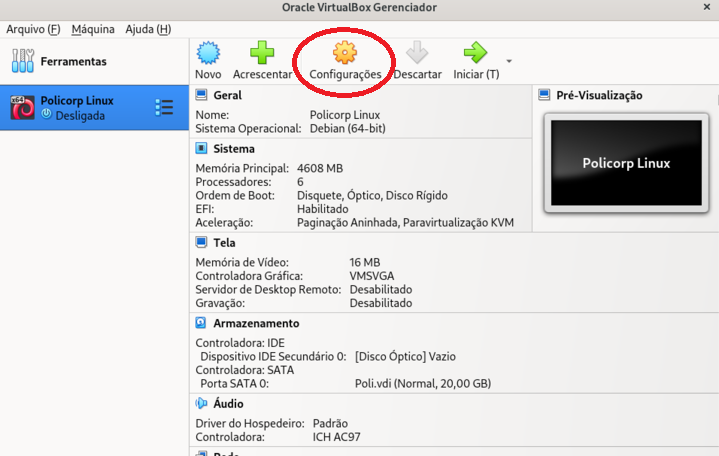Click the Acrescentar toolbar label
This screenshot has height=456, width=719.
pos(262,74)
